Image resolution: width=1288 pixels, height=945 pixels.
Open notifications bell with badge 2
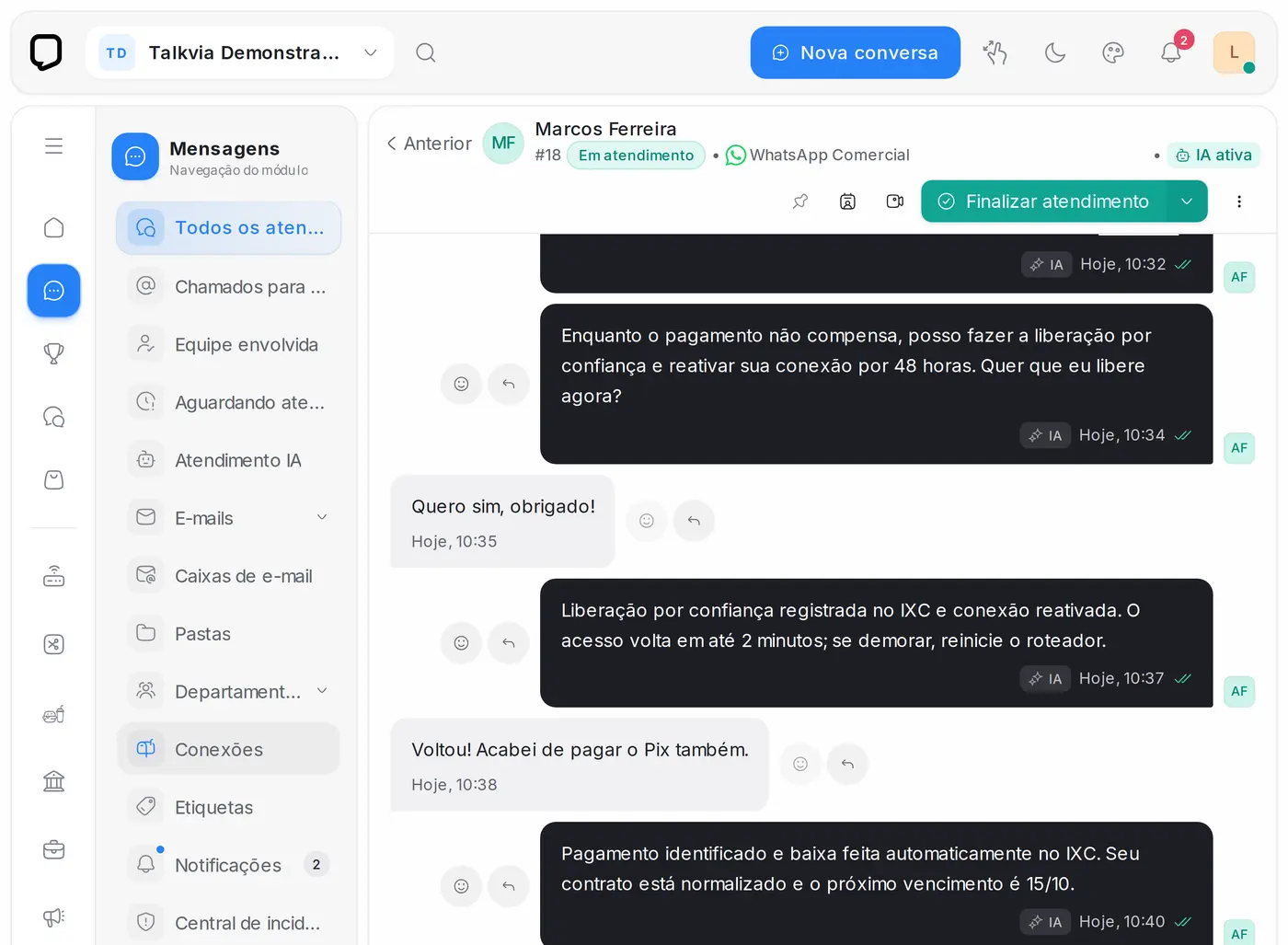point(1171,52)
